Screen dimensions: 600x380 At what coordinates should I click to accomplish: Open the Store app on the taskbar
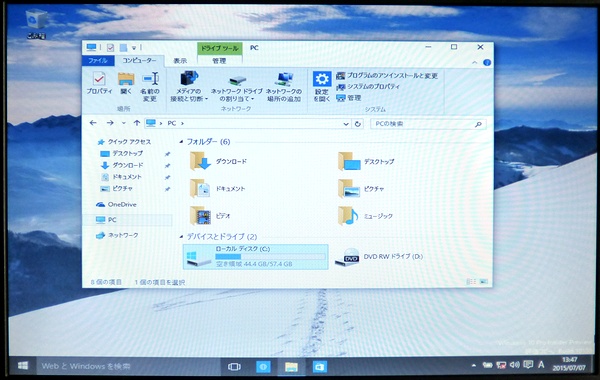click(320, 367)
